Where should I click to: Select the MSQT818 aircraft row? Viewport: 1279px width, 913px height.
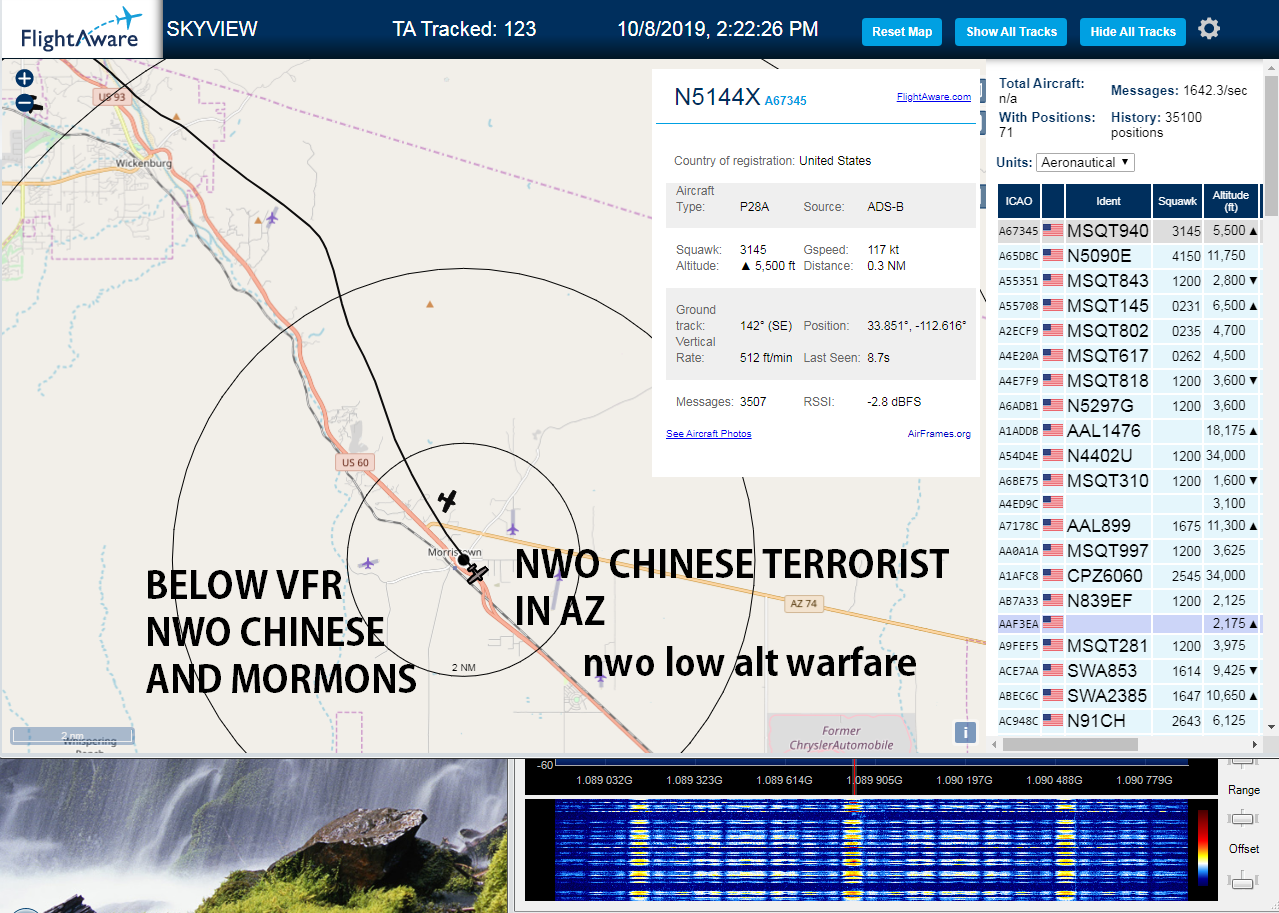pyautogui.click(x=1128, y=381)
